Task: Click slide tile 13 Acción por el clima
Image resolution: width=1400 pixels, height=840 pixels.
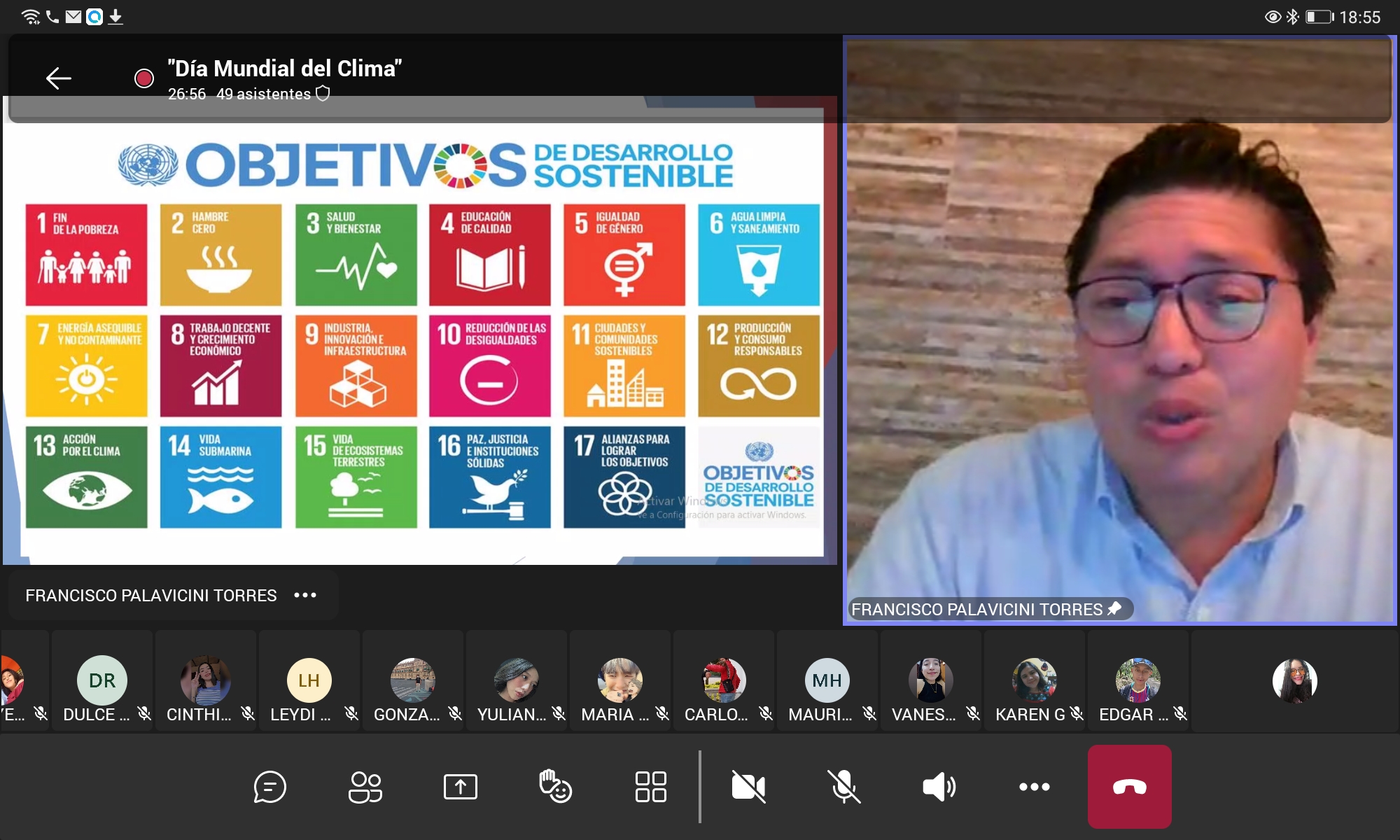Action: pos(87,477)
